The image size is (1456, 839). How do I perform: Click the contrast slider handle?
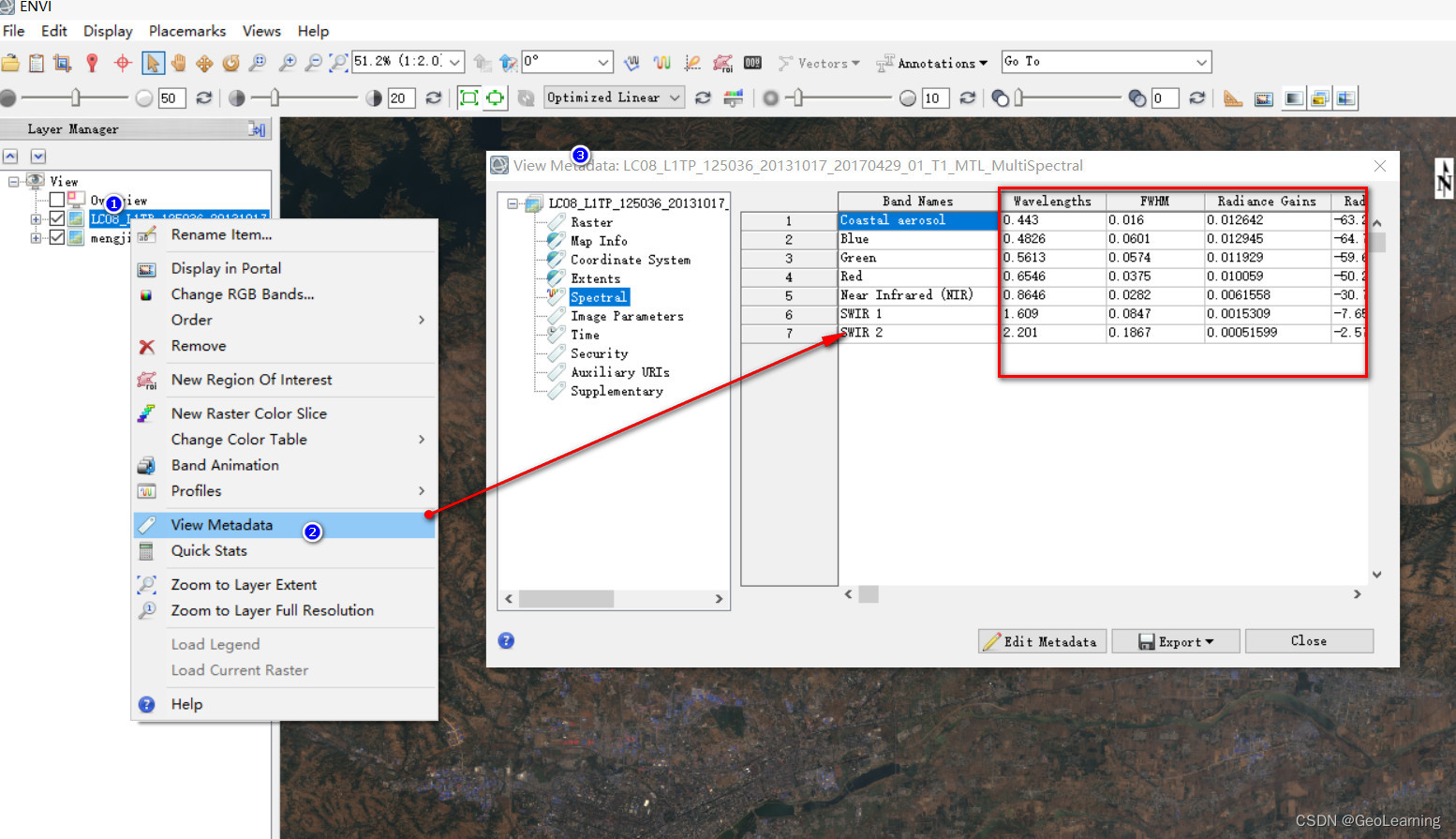tap(275, 97)
